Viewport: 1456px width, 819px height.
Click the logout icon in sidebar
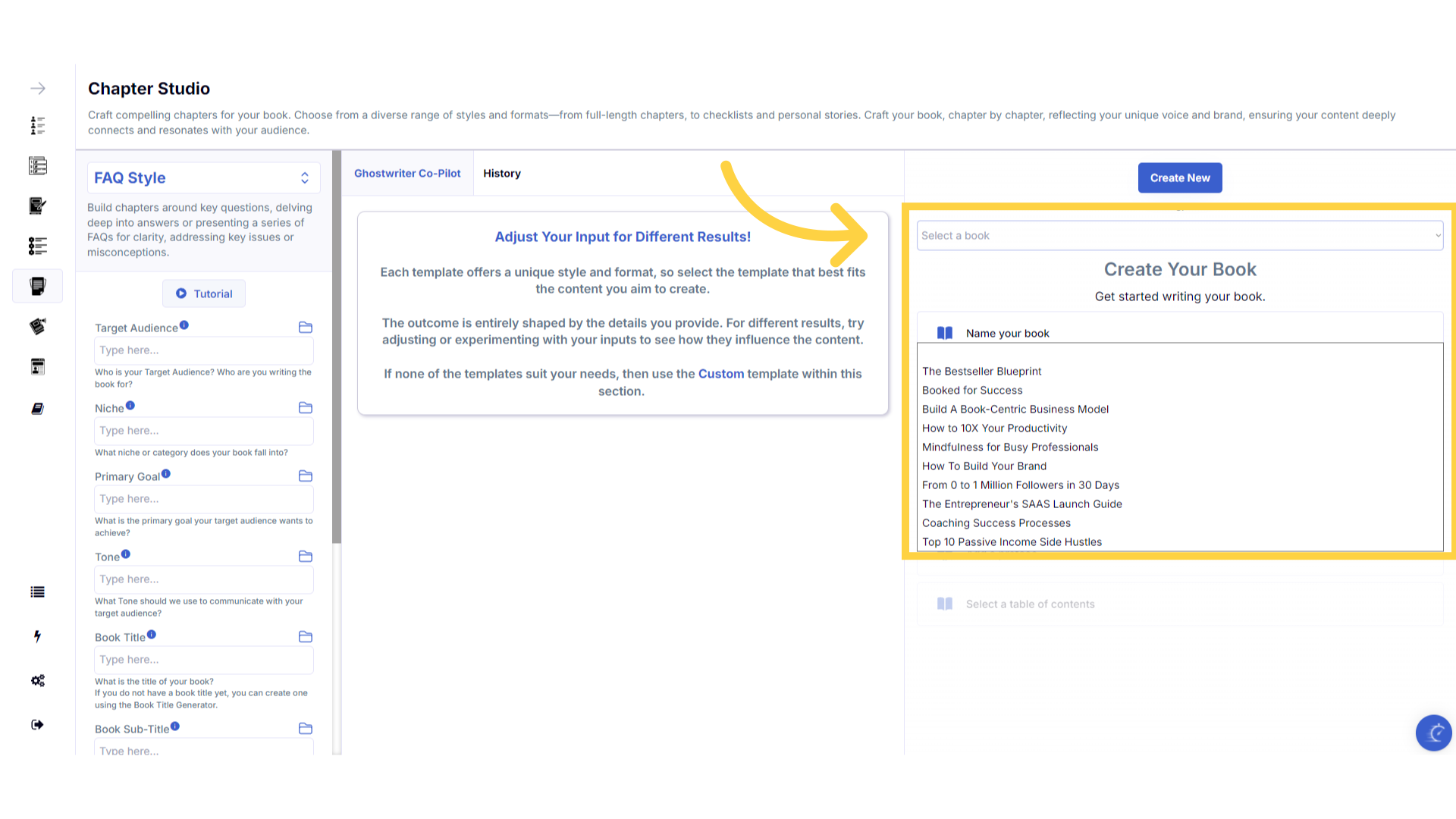pos(37,724)
